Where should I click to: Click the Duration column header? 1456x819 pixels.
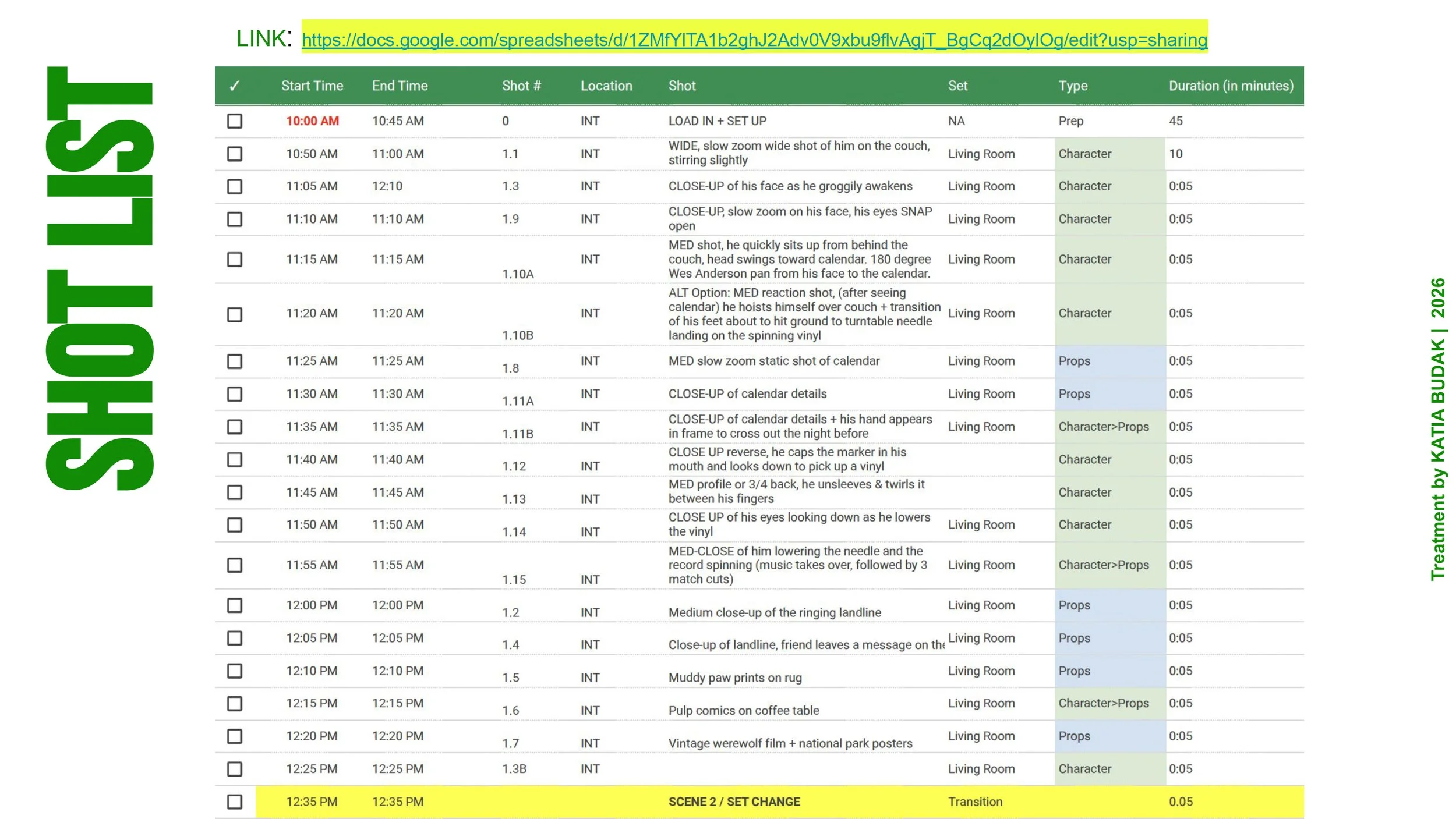[1231, 86]
